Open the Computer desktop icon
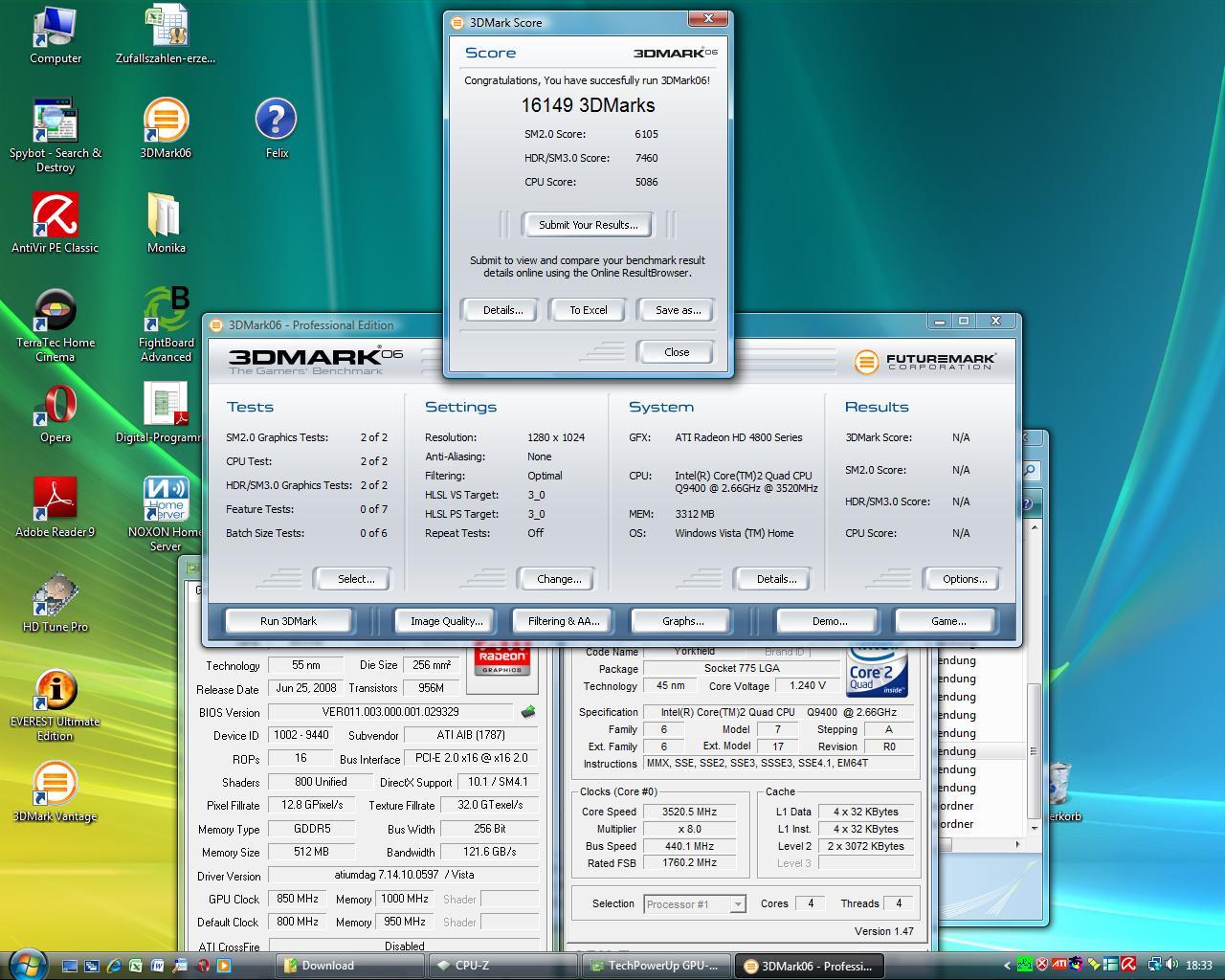Image resolution: width=1225 pixels, height=980 pixels. pyautogui.click(x=55, y=35)
